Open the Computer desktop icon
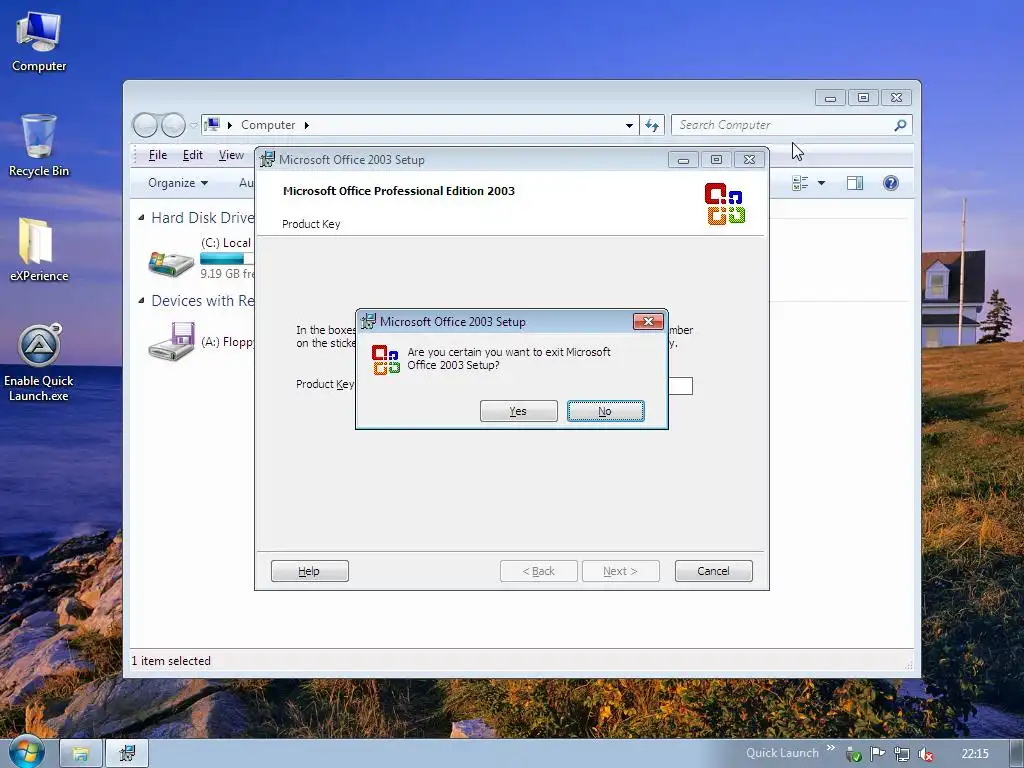The width and height of the screenshot is (1024, 768). point(39,42)
